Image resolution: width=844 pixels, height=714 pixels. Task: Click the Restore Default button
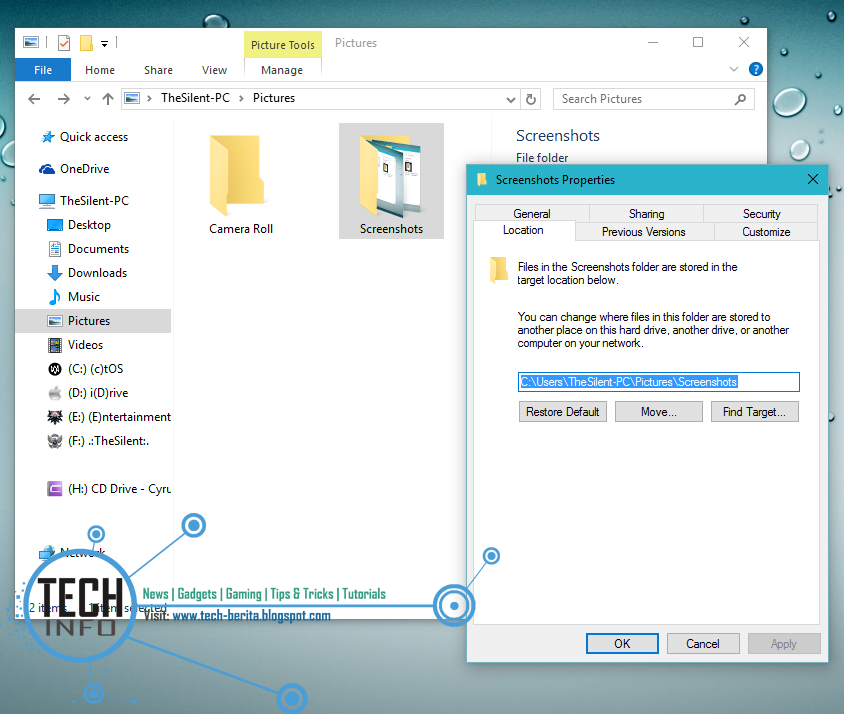562,412
